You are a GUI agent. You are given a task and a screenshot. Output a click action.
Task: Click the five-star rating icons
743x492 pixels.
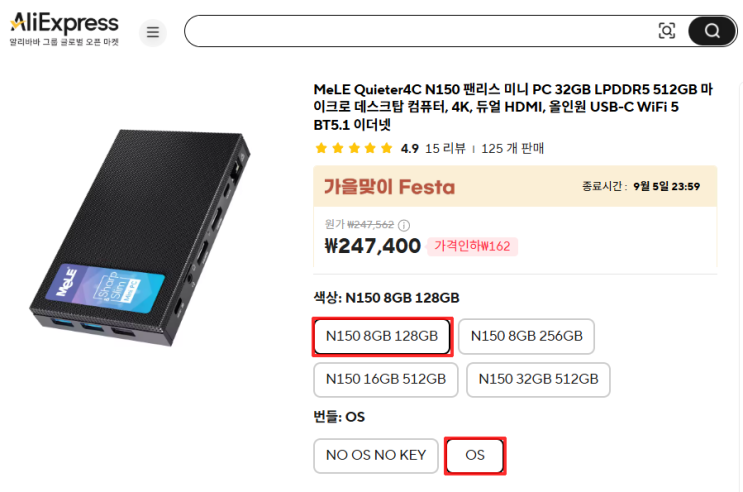tap(353, 148)
